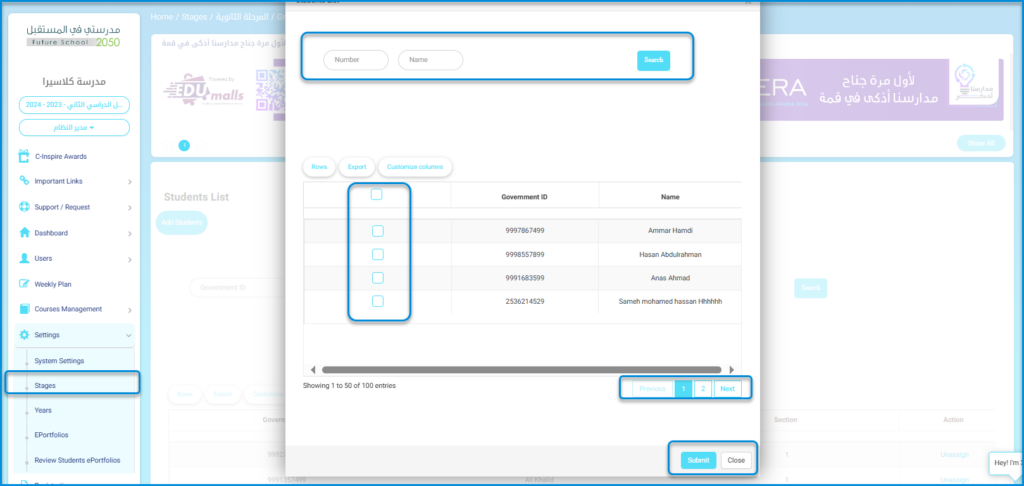
Task: Click the cell 9991683599
Action: pyautogui.click(x=524, y=278)
